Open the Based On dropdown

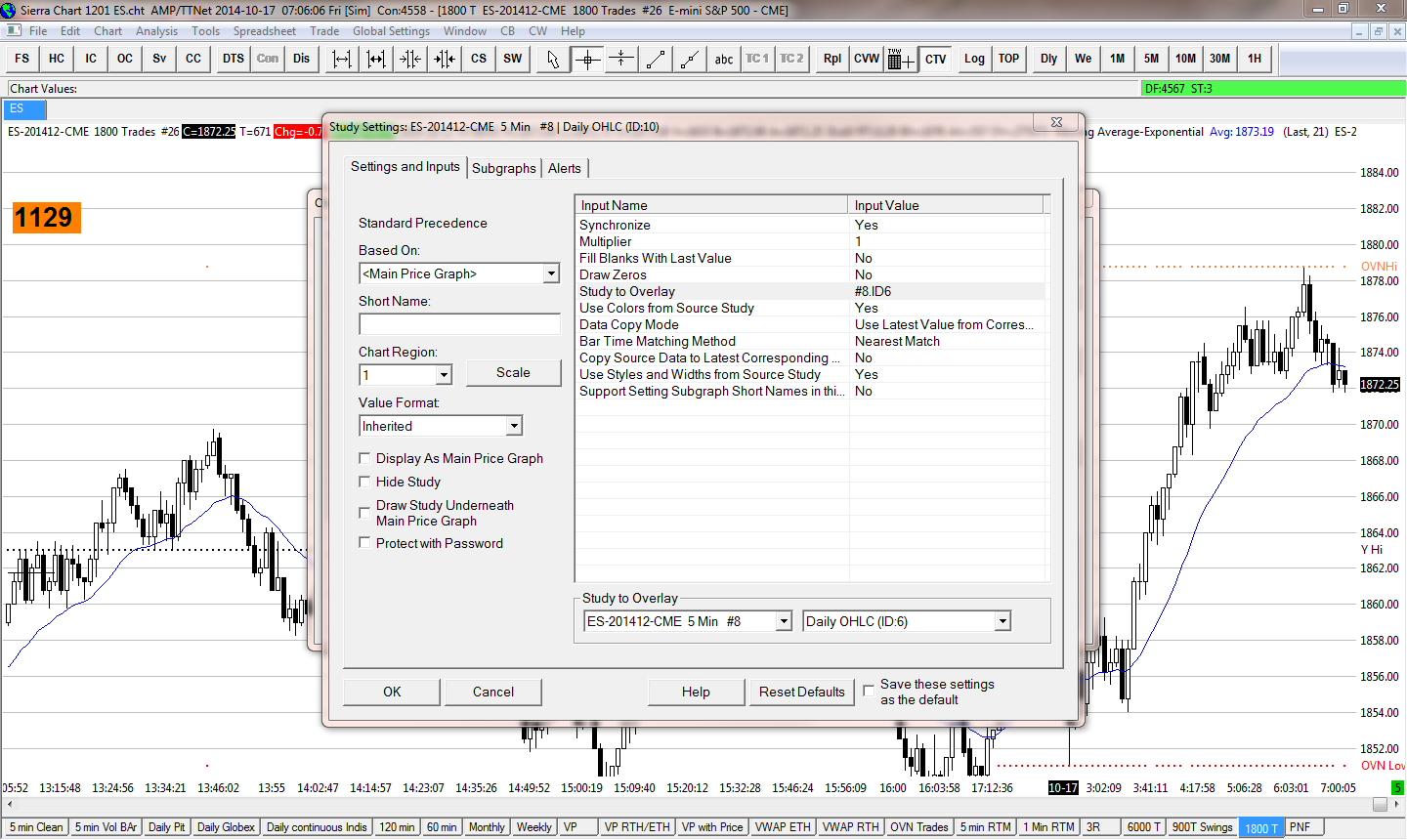[551, 273]
